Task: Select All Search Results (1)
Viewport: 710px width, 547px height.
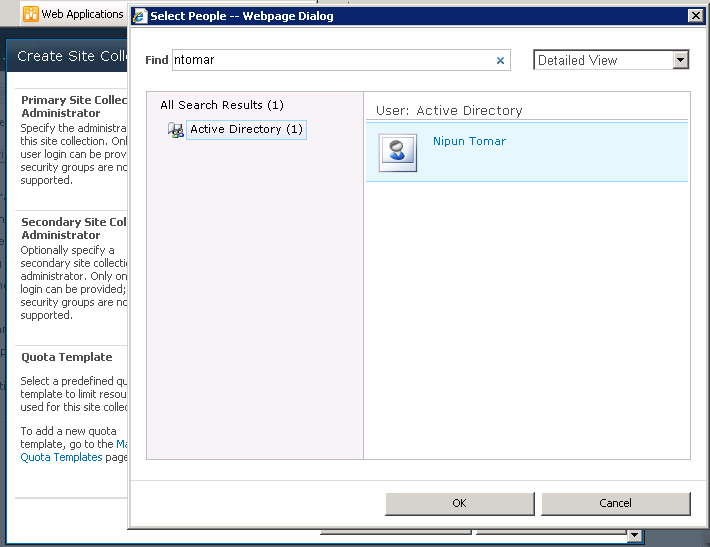Action: pos(222,105)
